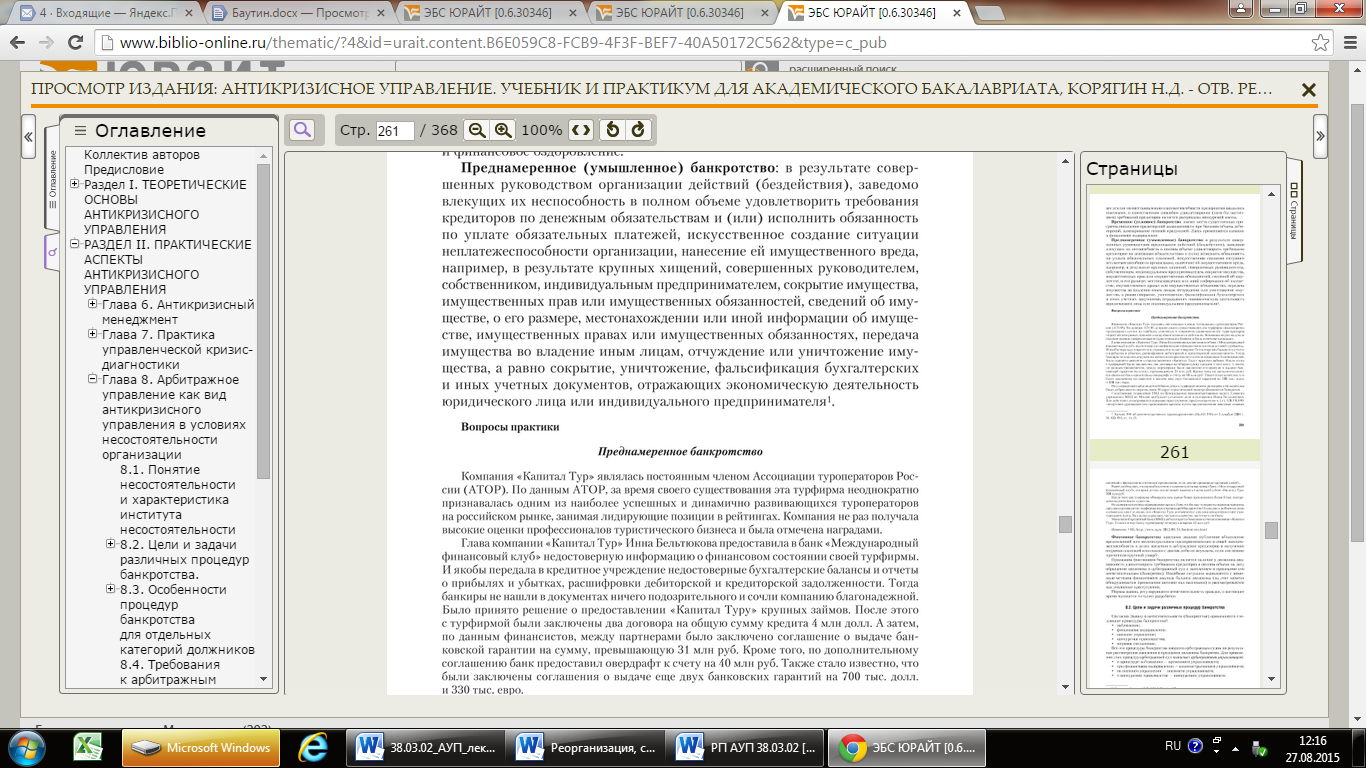Open Коллектив авторов in table of contents

click(142, 155)
